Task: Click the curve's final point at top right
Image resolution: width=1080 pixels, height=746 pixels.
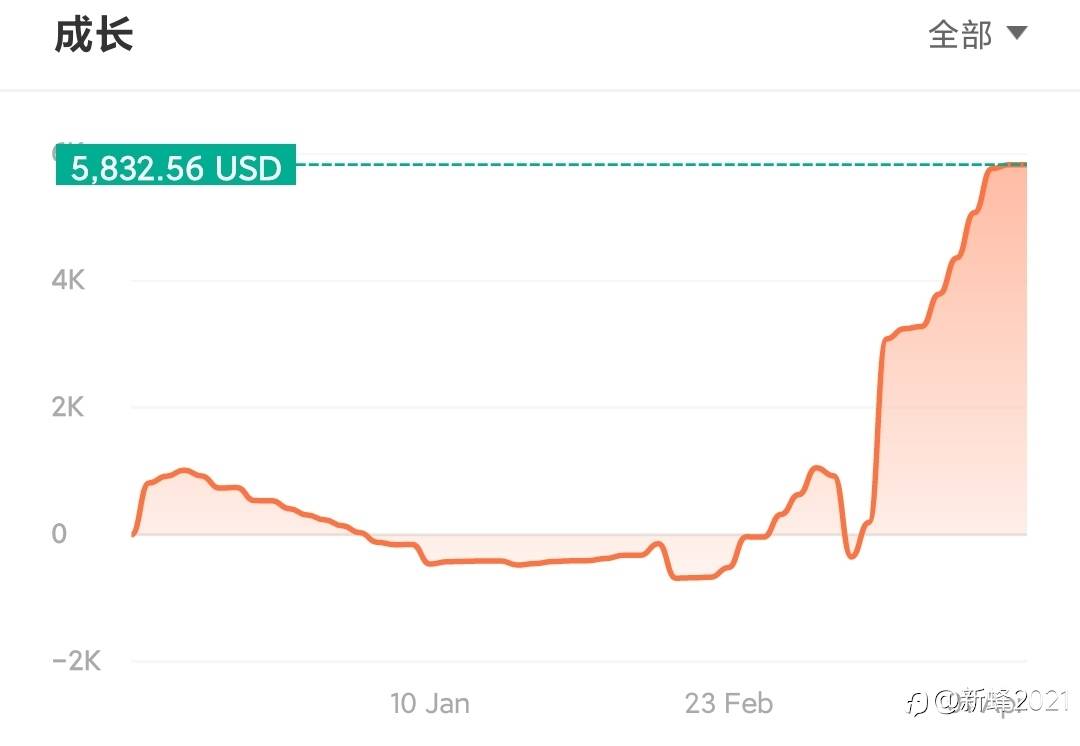Action: [1024, 164]
